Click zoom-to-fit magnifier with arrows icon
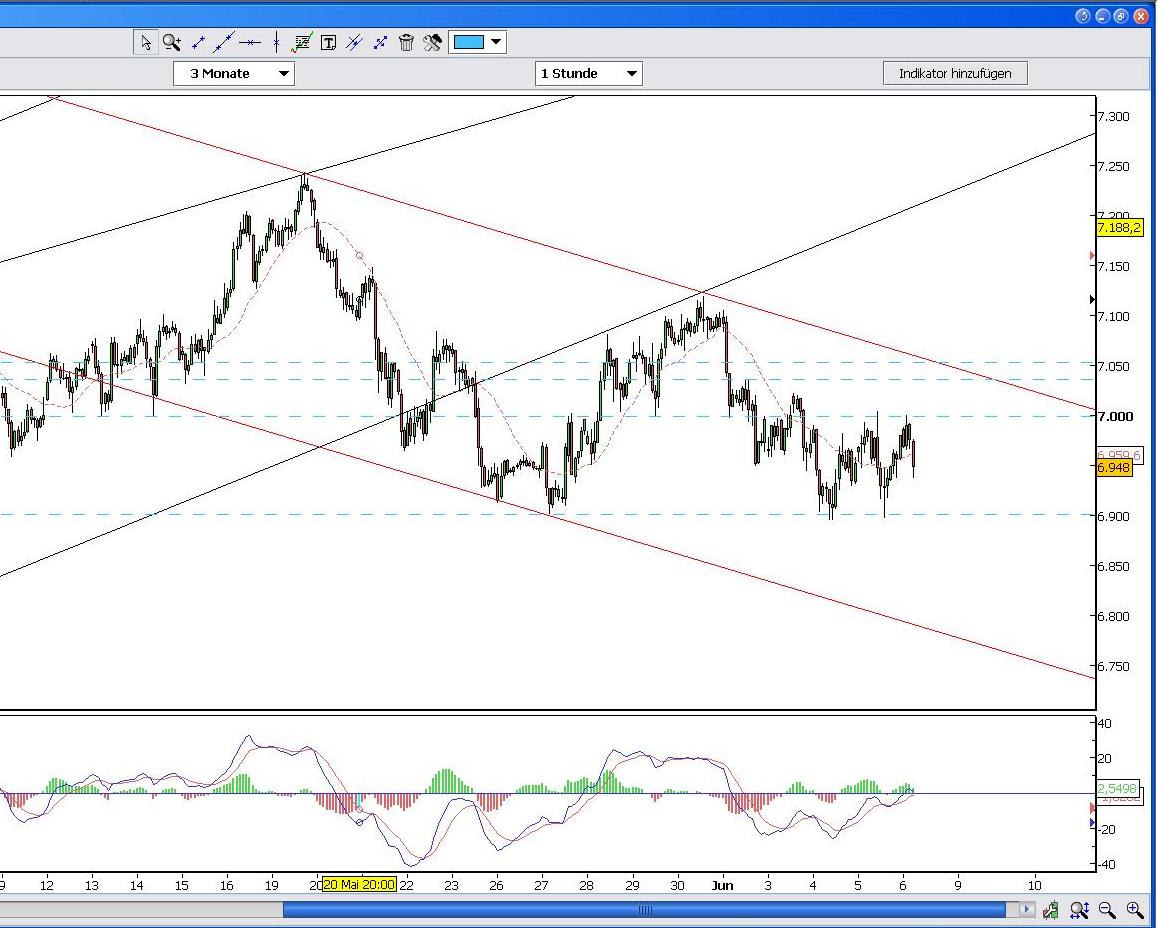Image resolution: width=1158 pixels, height=928 pixels. [x=1079, y=910]
